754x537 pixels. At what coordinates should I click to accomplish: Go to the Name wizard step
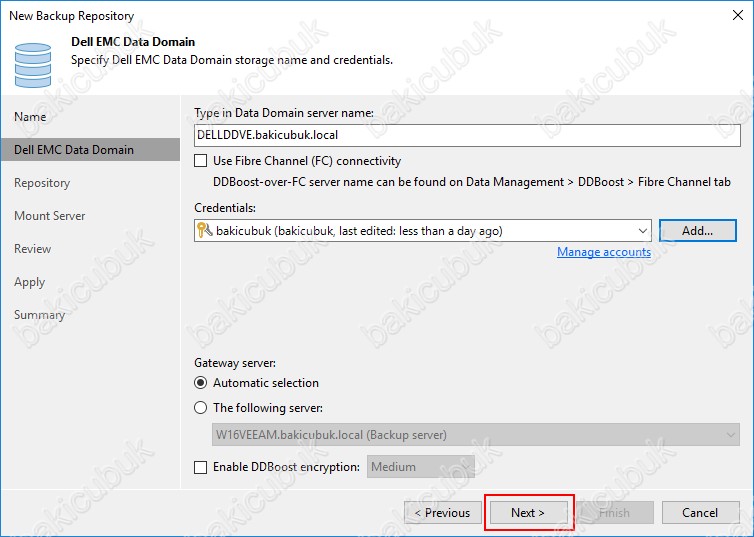30,117
